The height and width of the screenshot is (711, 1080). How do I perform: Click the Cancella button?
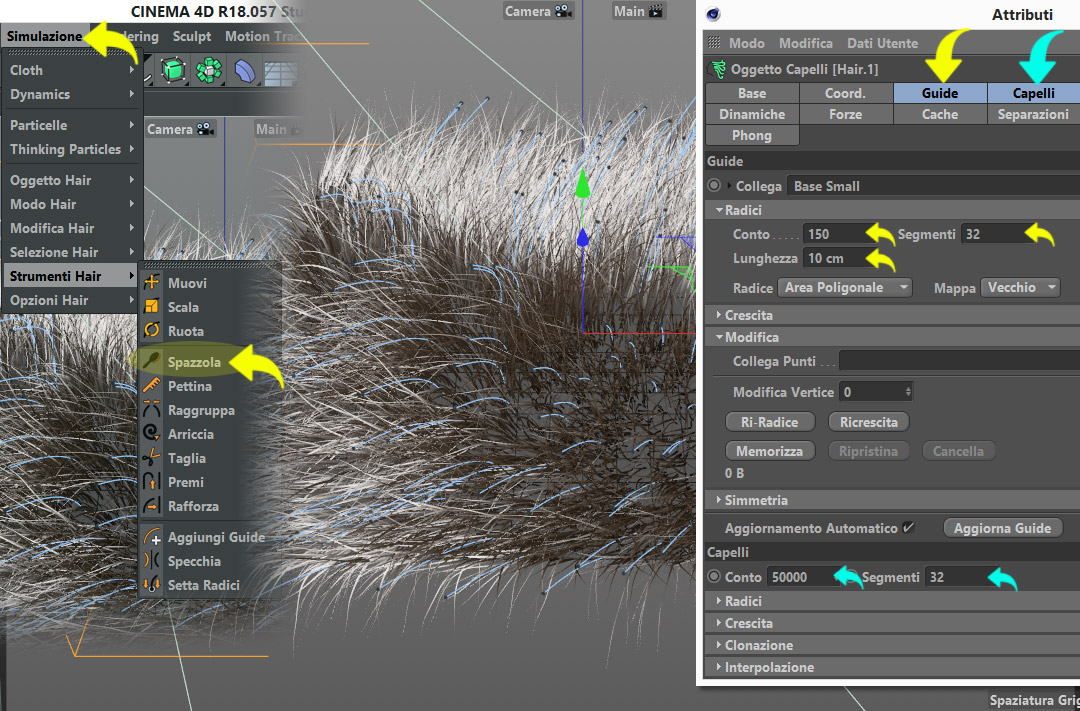click(958, 451)
